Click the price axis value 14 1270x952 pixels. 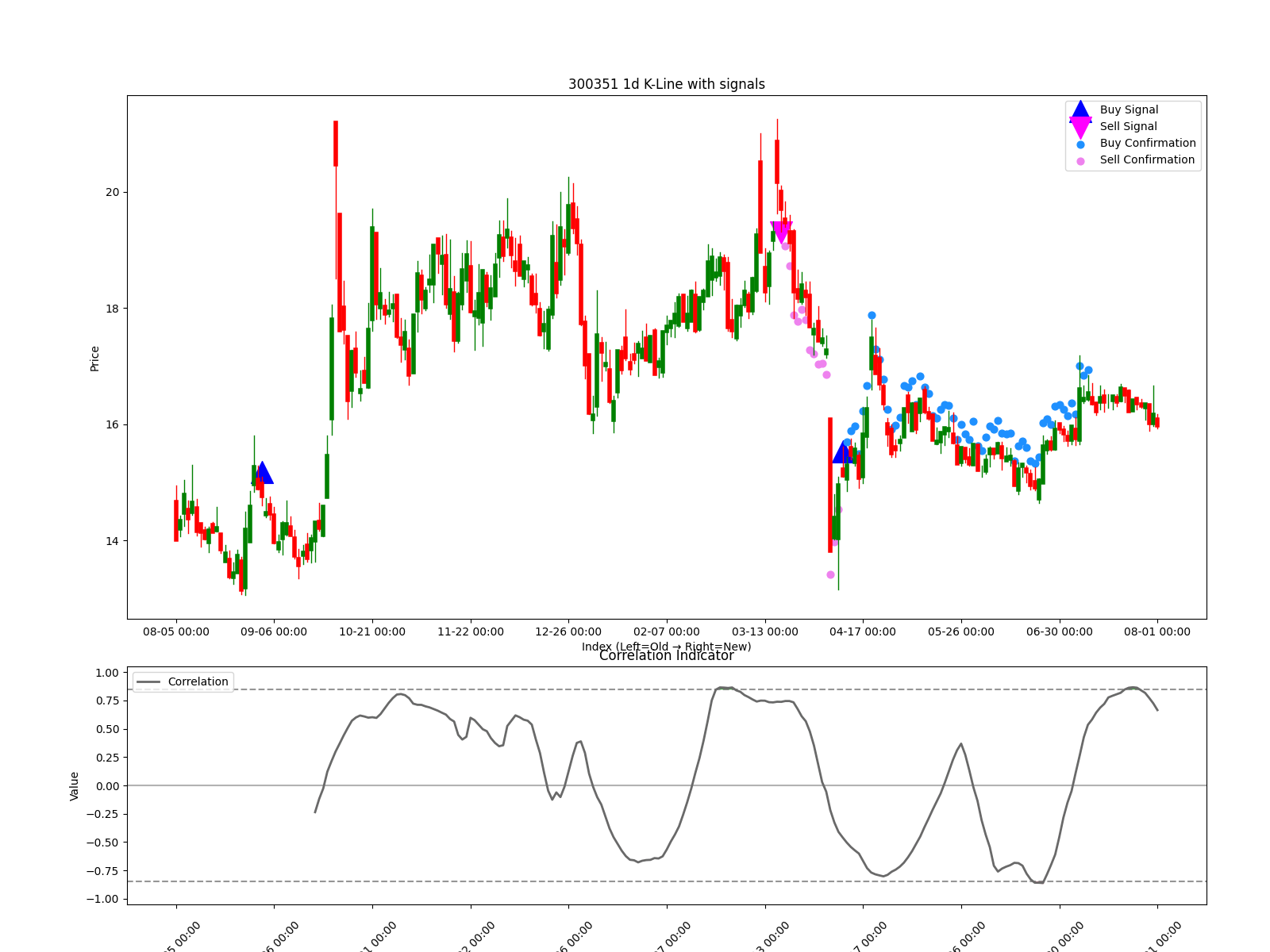[x=112, y=541]
